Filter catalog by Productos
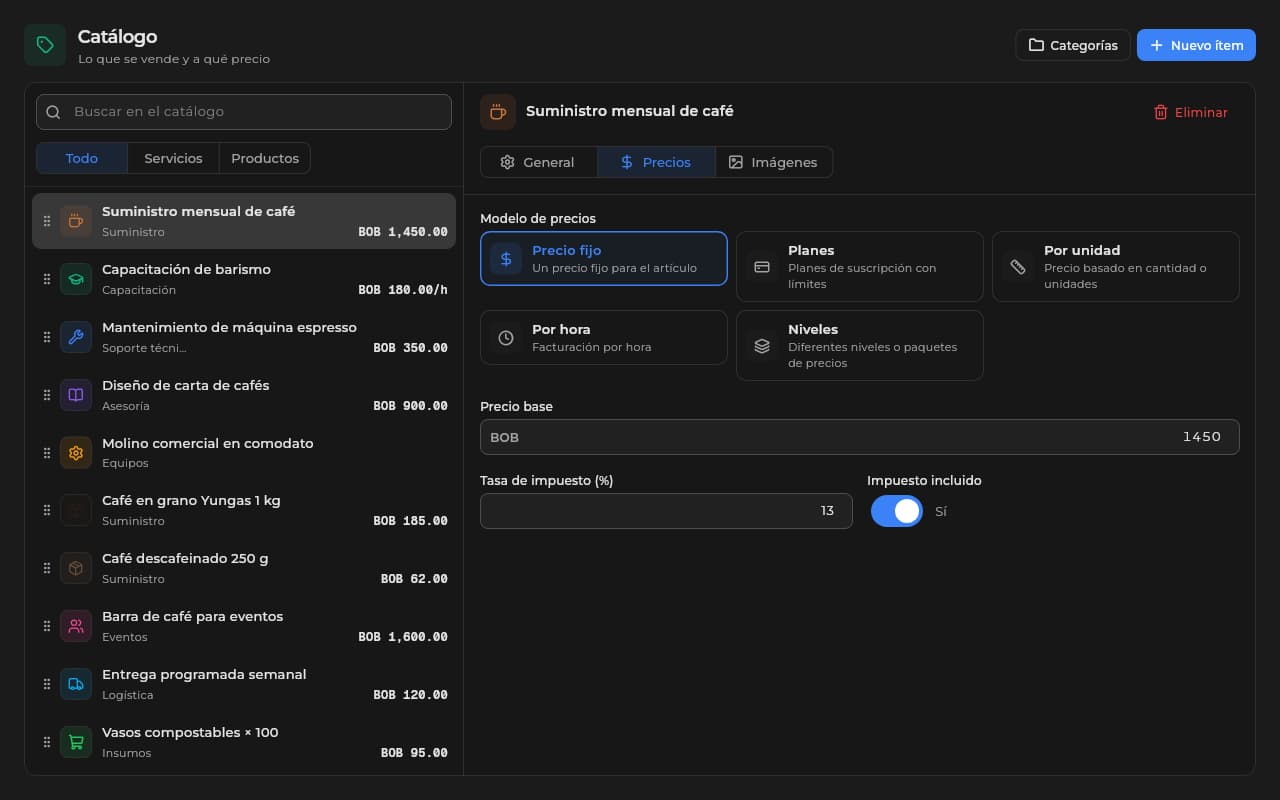This screenshot has width=1280, height=800. point(265,158)
